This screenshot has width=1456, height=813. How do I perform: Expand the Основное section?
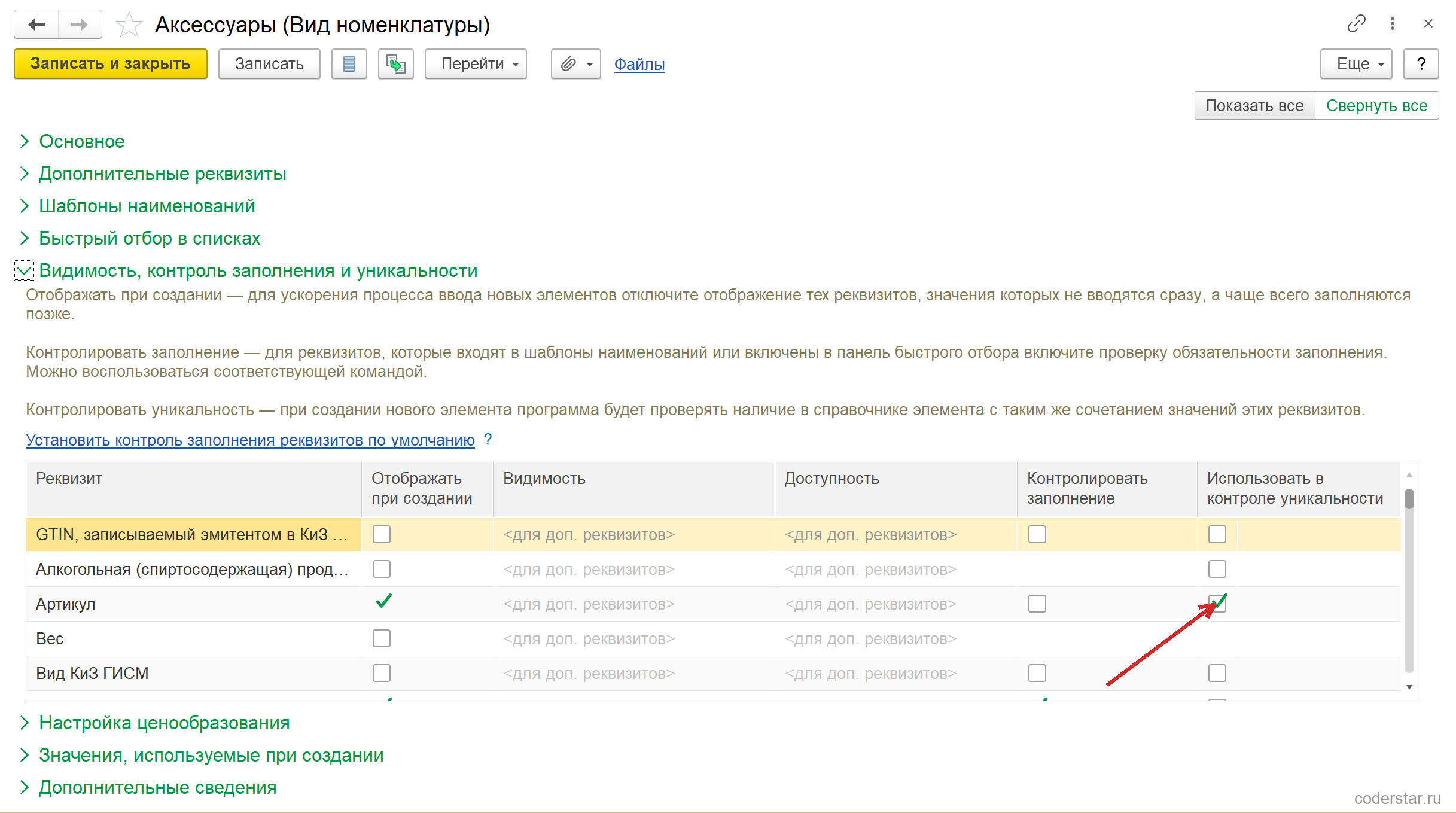[82, 141]
